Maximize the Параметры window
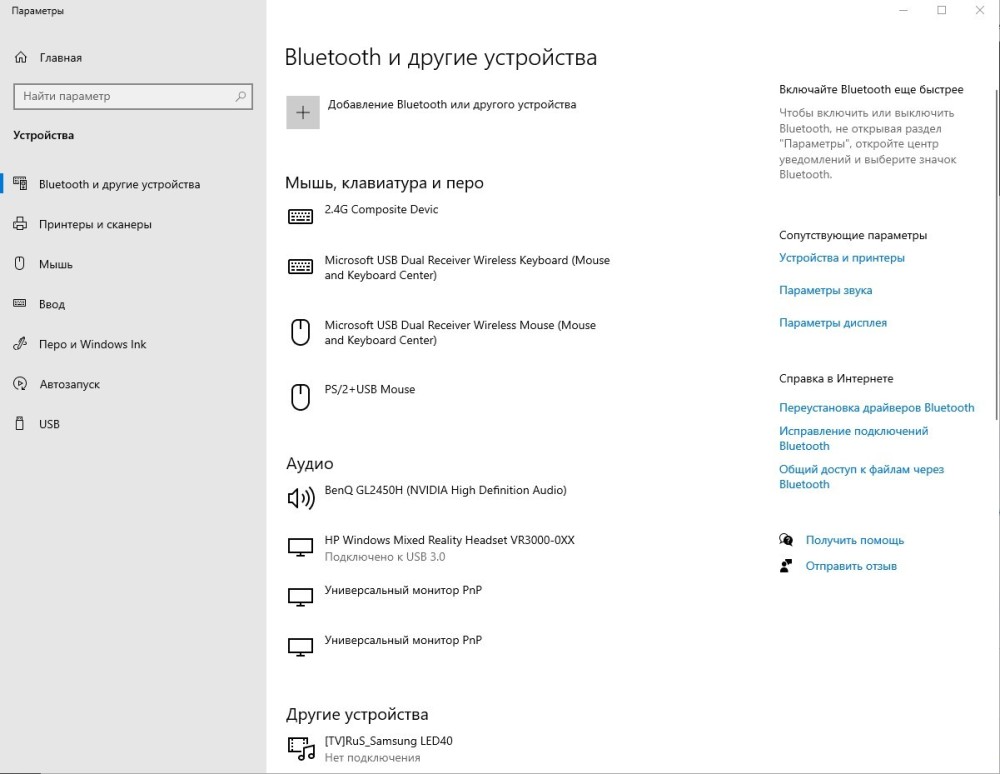Image resolution: width=1000 pixels, height=774 pixels. click(x=941, y=10)
